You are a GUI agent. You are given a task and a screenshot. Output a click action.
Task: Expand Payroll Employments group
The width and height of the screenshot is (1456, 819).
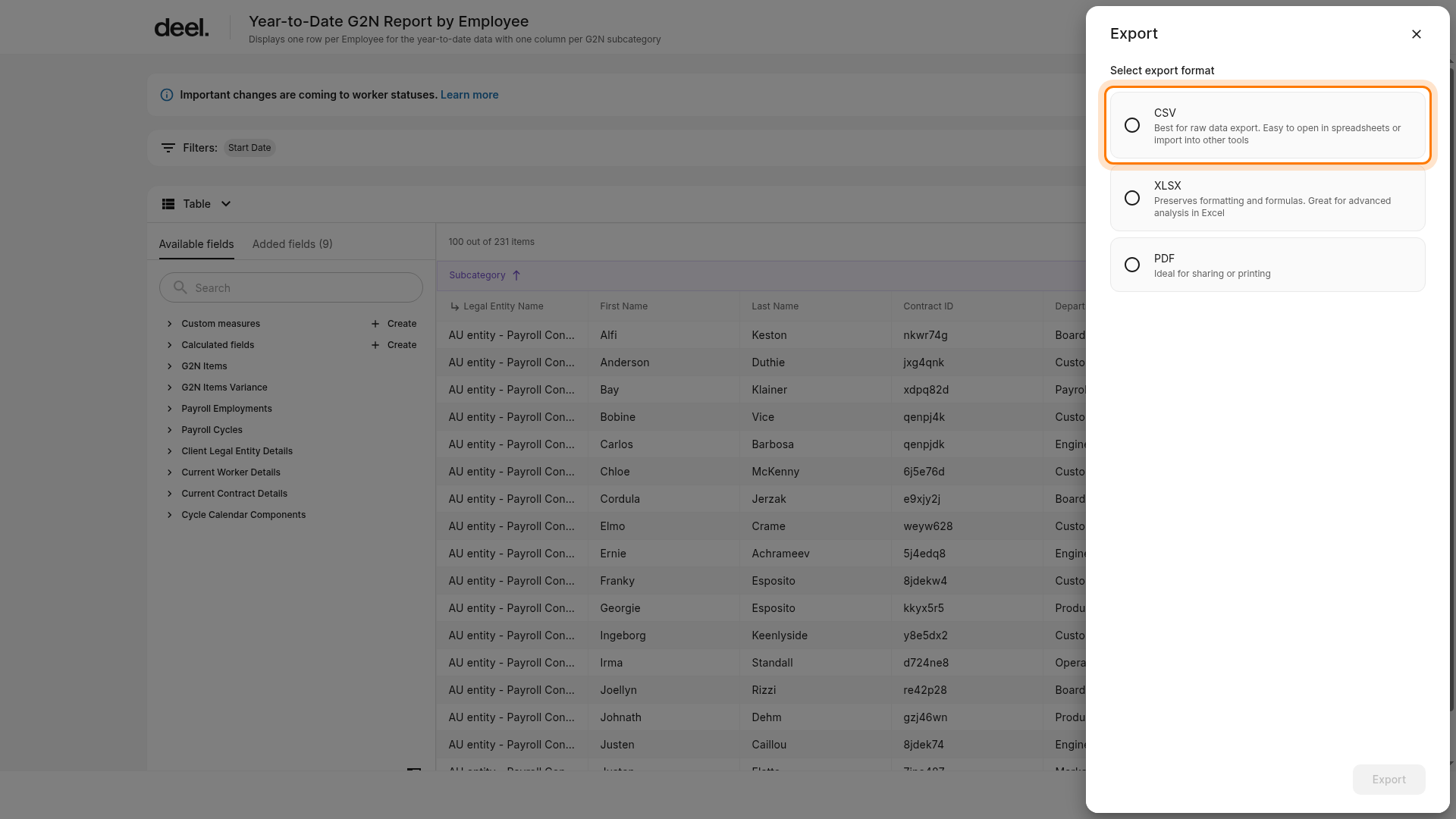click(170, 409)
